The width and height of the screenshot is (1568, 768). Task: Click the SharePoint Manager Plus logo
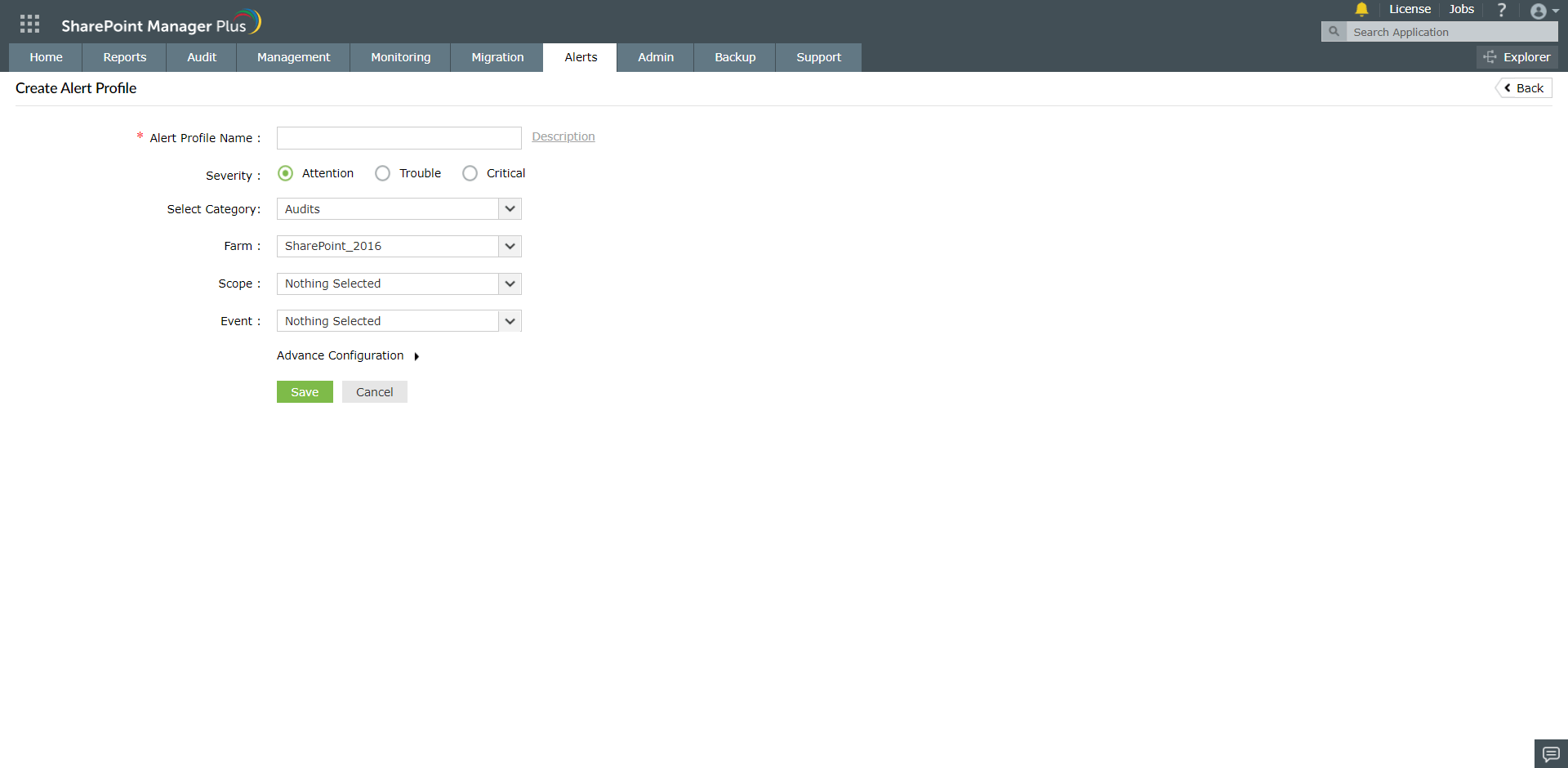160,22
